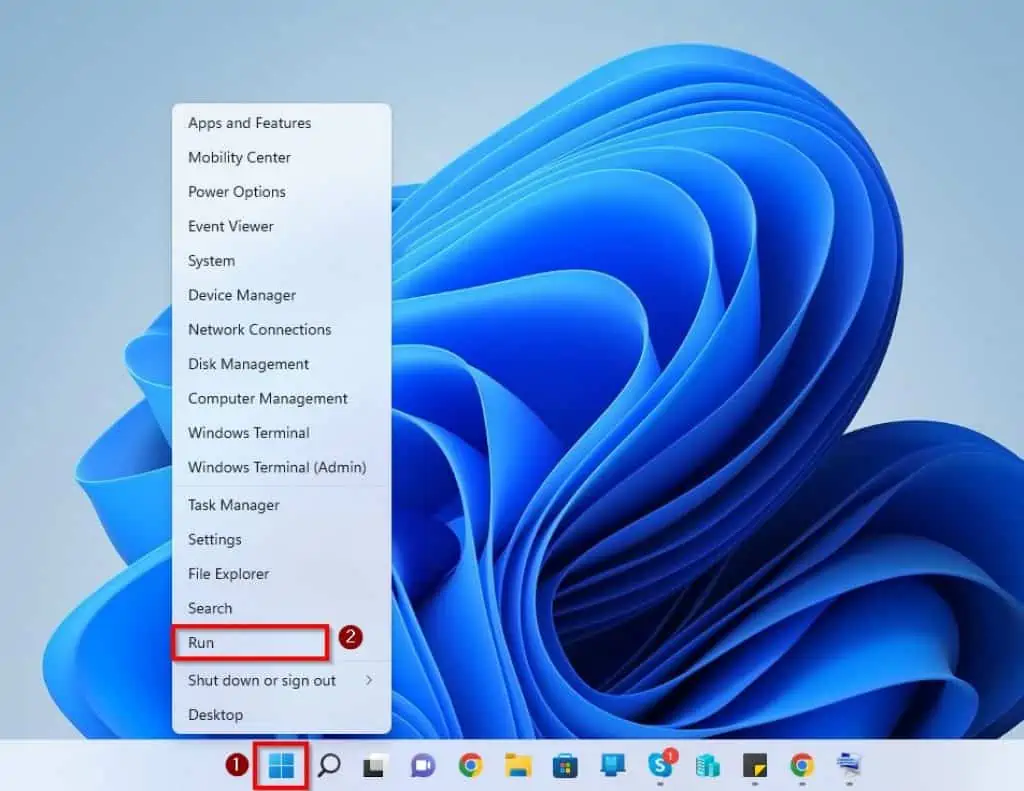Open Event Viewer menu item

coord(230,226)
